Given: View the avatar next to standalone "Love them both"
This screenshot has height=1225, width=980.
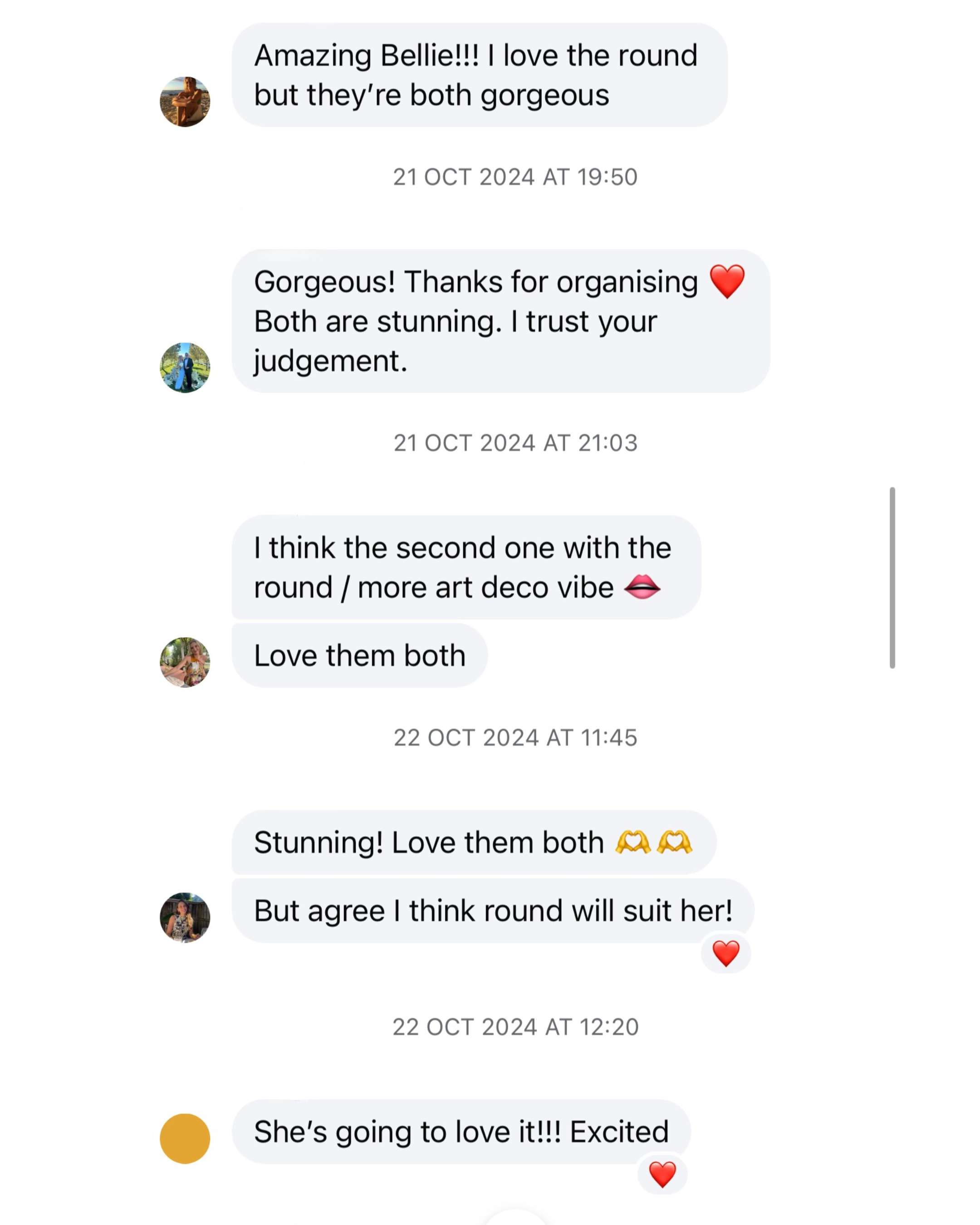Looking at the screenshot, I should 185,662.
